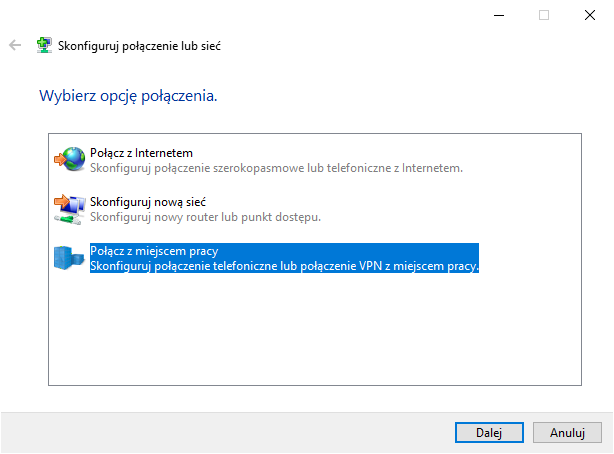Choose the Połącz z Internetem option
This screenshot has height=454, width=614.
pos(141,153)
